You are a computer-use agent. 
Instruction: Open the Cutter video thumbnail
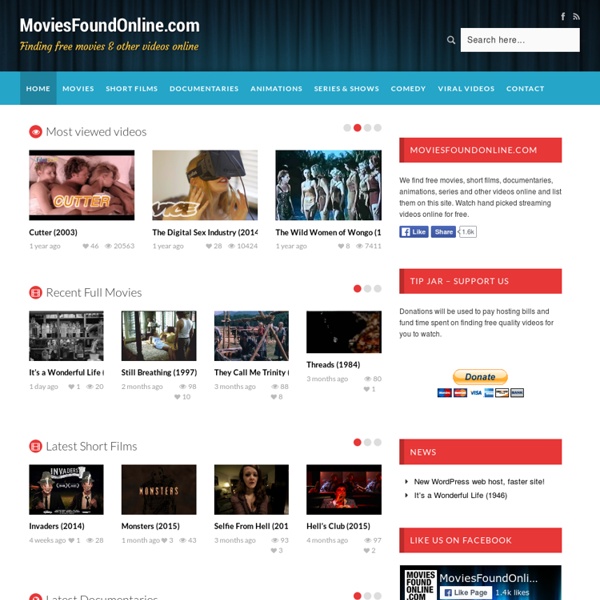[82, 185]
